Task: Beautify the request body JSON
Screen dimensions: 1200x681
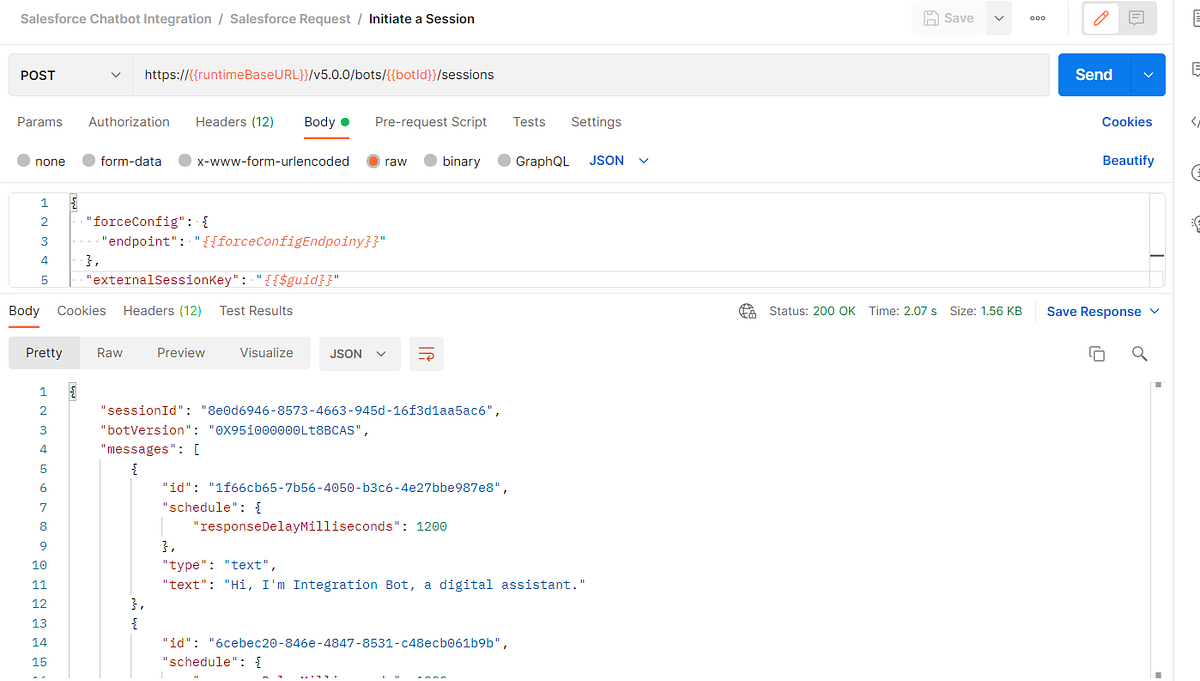Action: (1128, 160)
